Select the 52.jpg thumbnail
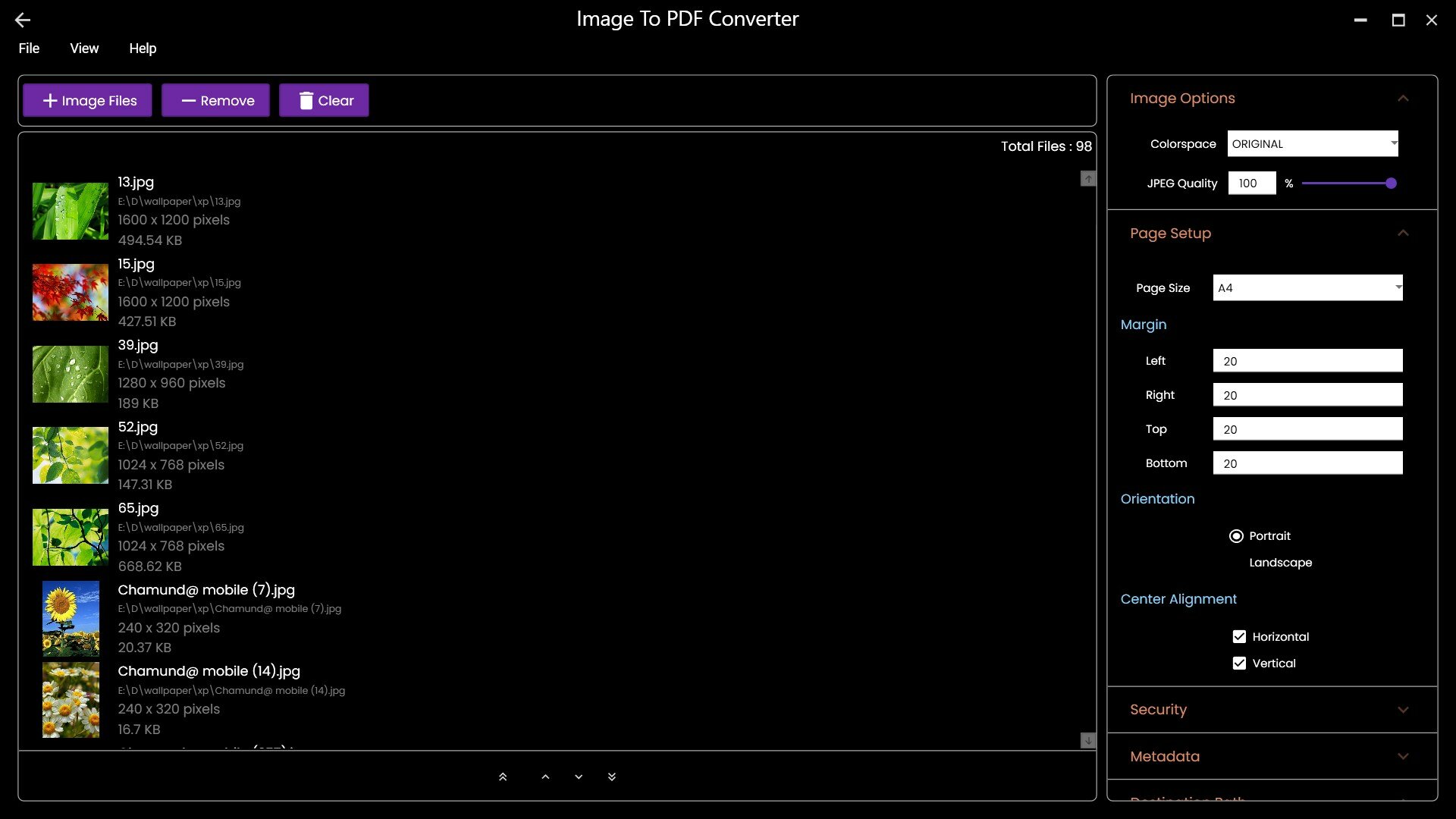1456x819 pixels. coord(71,456)
